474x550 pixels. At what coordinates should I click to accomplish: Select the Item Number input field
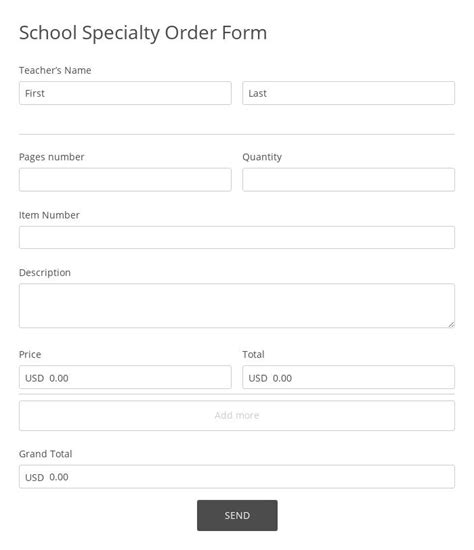click(x=237, y=237)
